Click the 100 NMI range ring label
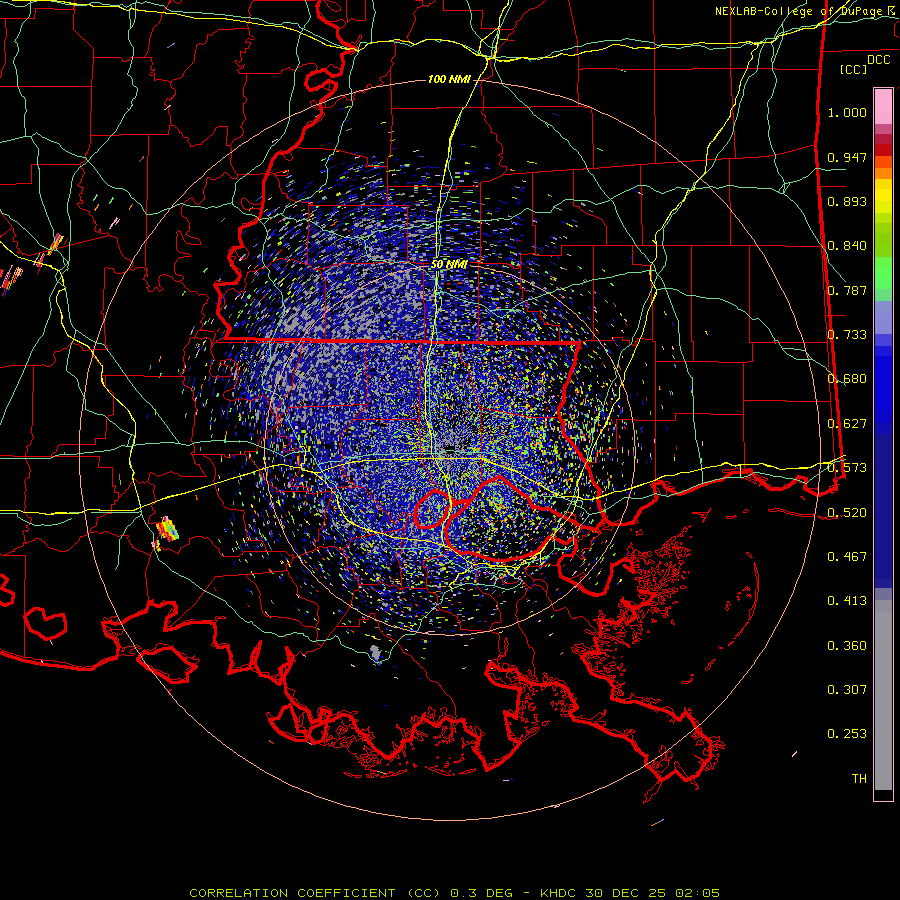 449,79
